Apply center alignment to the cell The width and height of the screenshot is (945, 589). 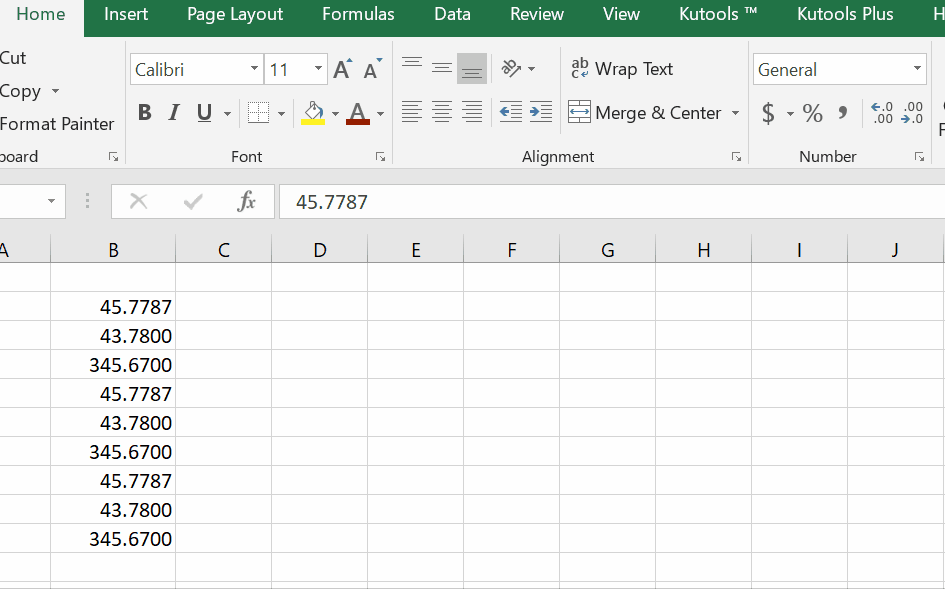441,112
